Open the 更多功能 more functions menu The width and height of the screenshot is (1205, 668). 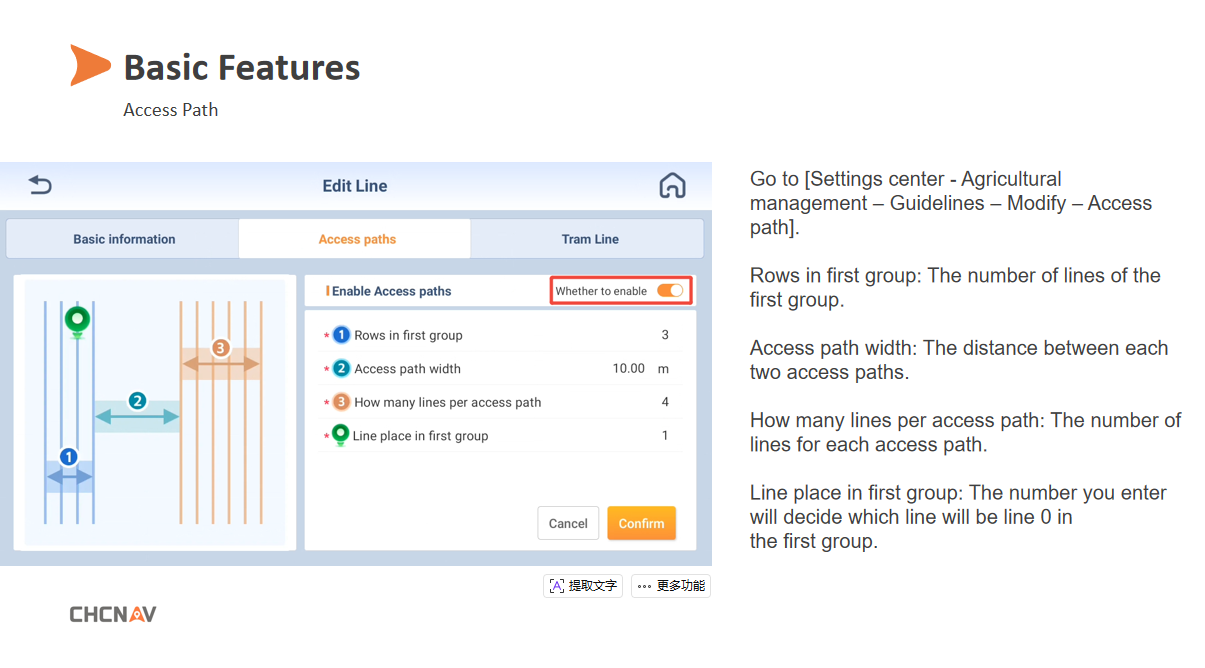tap(671, 586)
